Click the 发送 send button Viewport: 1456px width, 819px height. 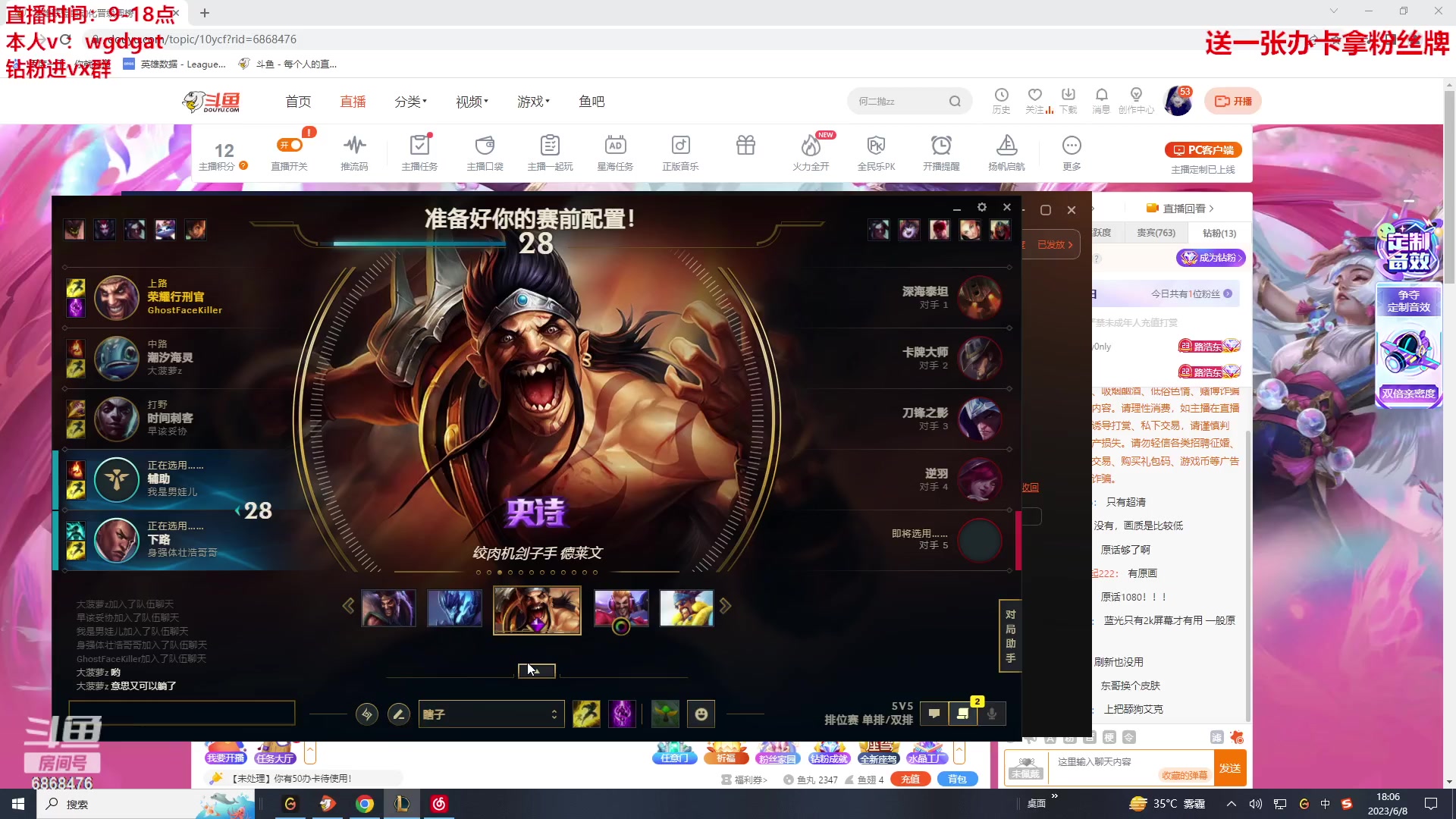pyautogui.click(x=1229, y=768)
